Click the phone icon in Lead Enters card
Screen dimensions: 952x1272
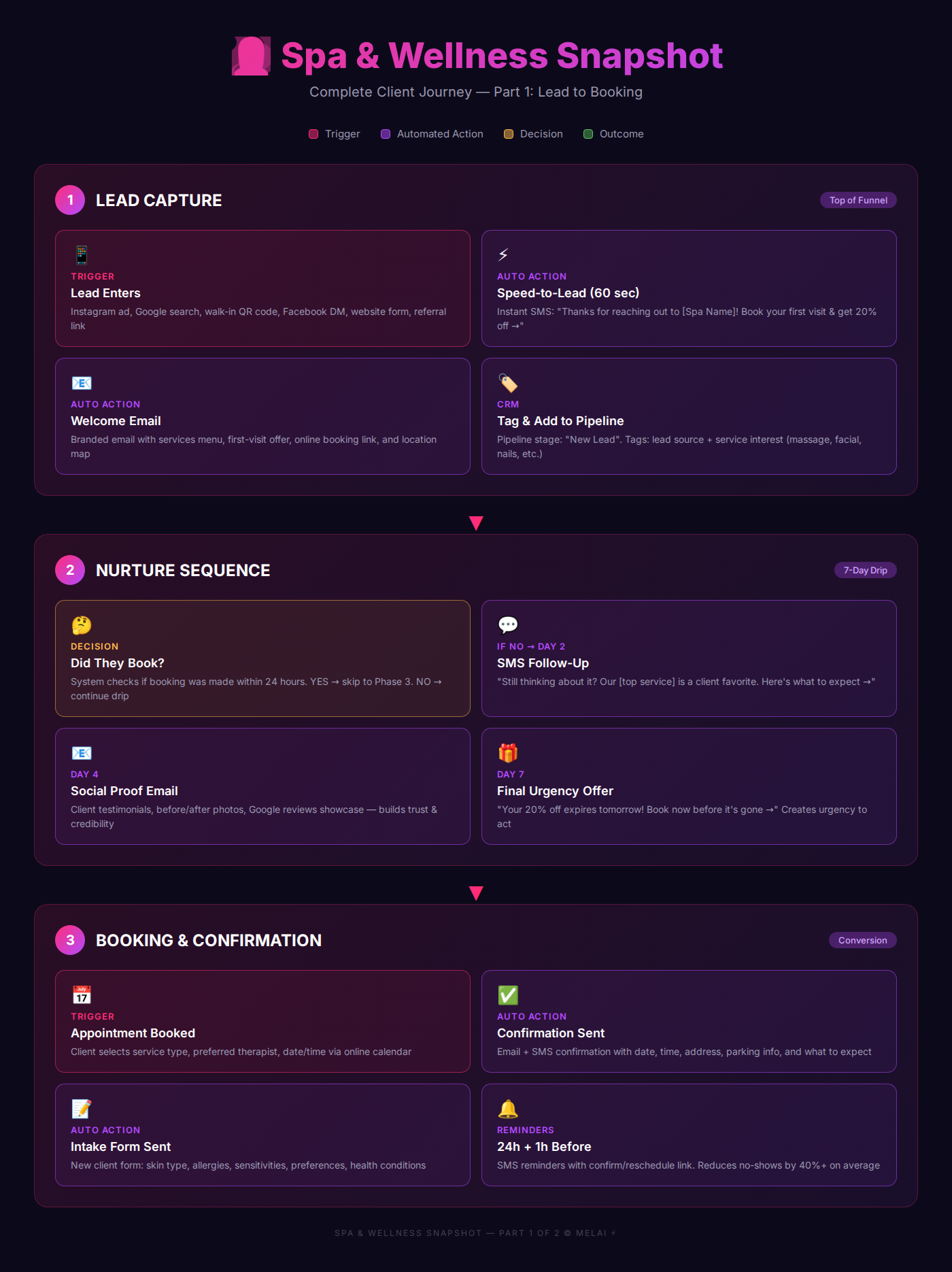[82, 255]
